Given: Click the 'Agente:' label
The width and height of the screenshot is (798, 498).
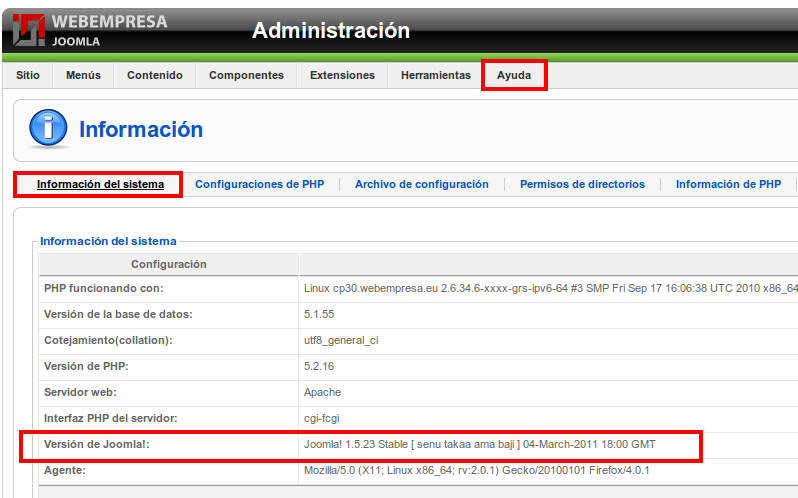Looking at the screenshot, I should click(65, 471).
